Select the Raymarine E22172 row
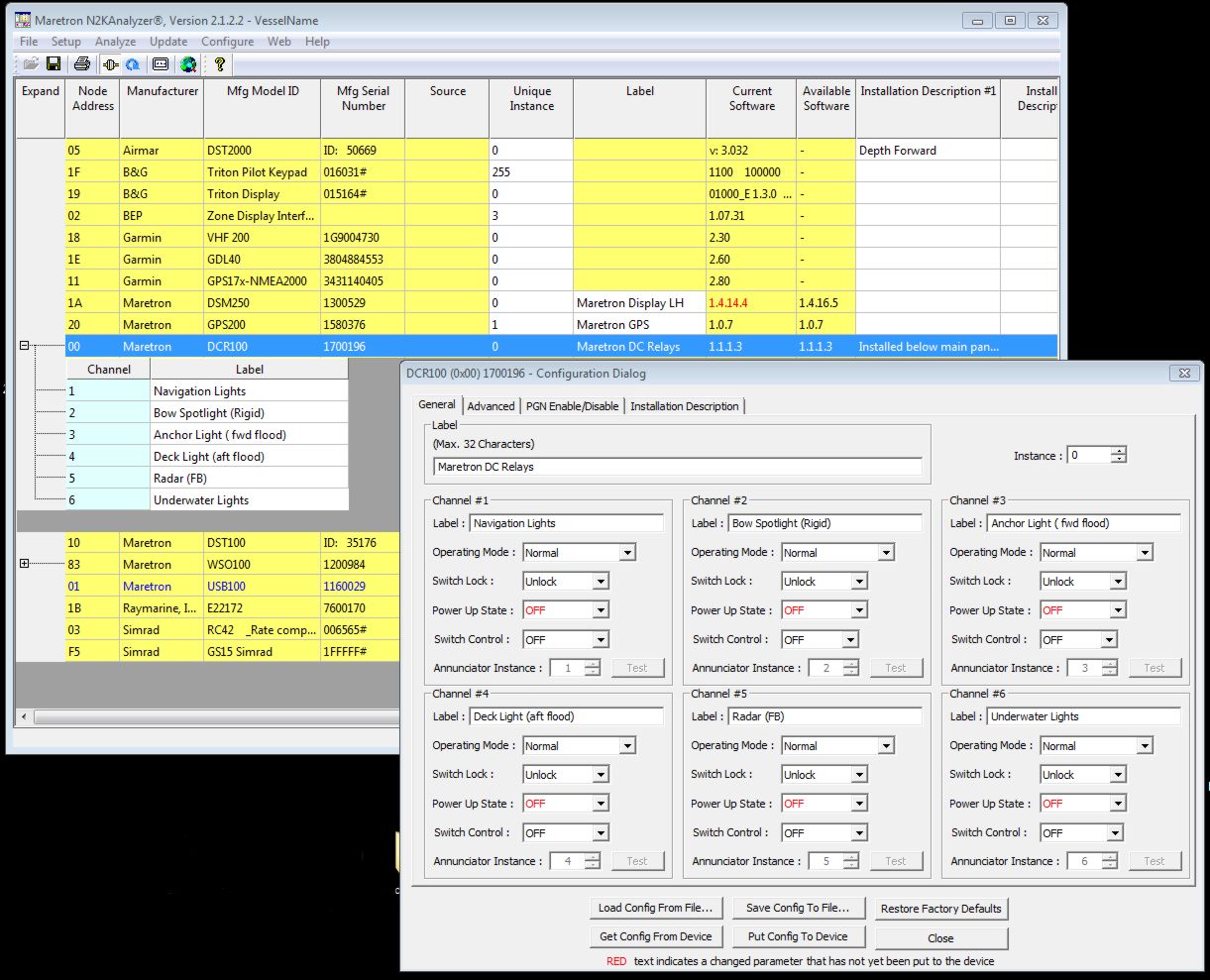Viewport: 1210px width, 980px height. pyautogui.click(x=233, y=608)
